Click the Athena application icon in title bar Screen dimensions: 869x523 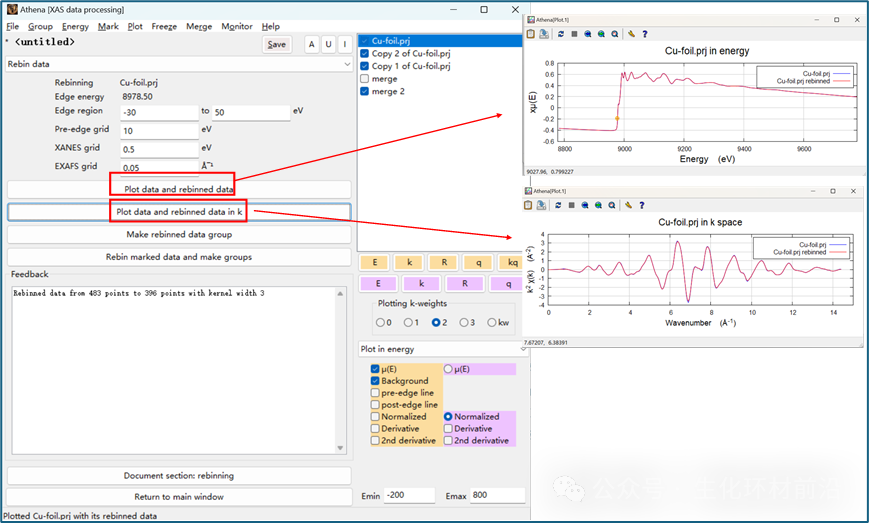12,9
